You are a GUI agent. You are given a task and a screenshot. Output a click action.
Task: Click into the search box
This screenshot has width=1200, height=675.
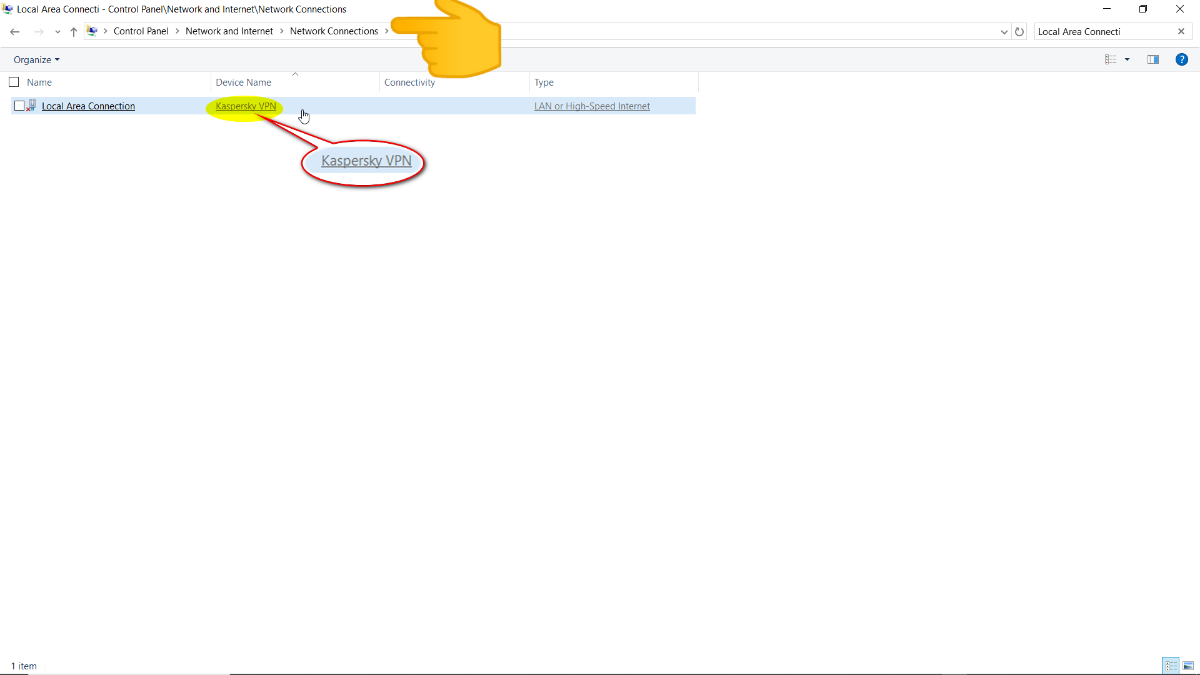[x=1102, y=31]
